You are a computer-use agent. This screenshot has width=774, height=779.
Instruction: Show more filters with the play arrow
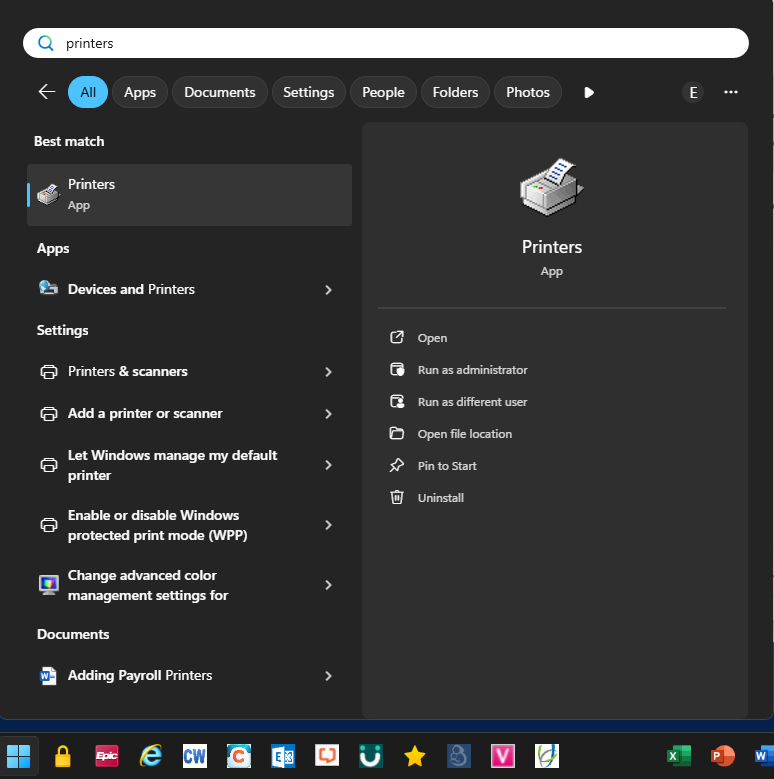[x=589, y=92]
